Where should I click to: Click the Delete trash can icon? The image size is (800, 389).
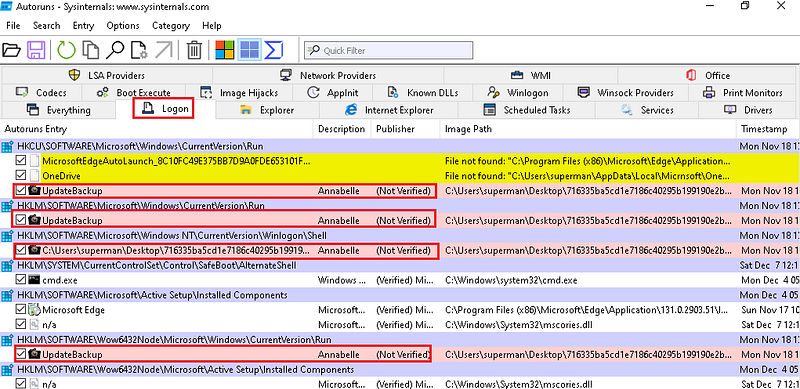point(194,50)
